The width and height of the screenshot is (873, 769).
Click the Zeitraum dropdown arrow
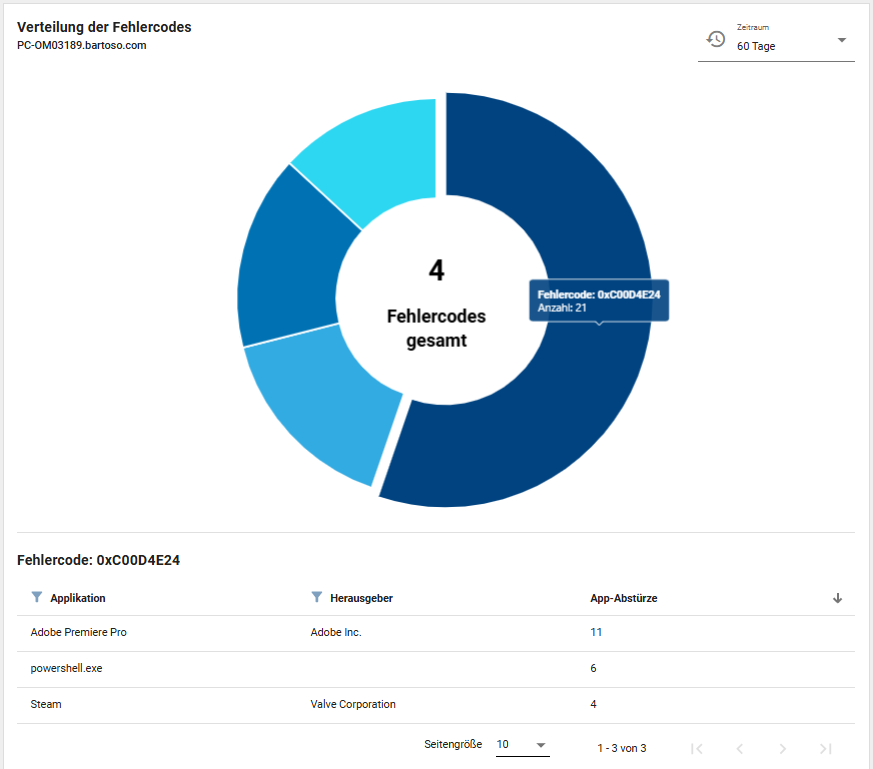pyautogui.click(x=841, y=40)
